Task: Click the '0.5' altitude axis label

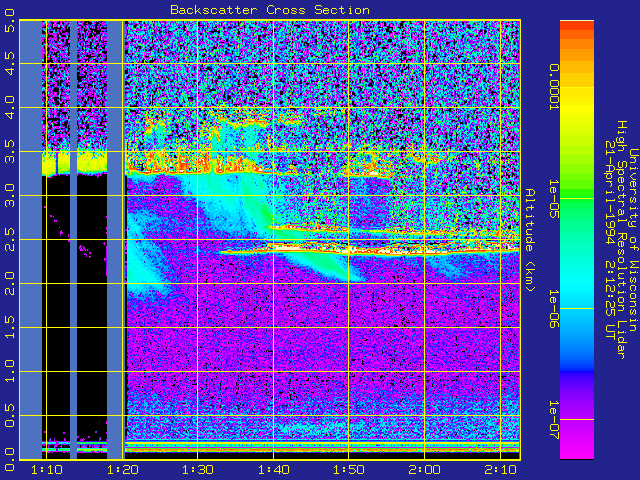Action: coord(9,416)
